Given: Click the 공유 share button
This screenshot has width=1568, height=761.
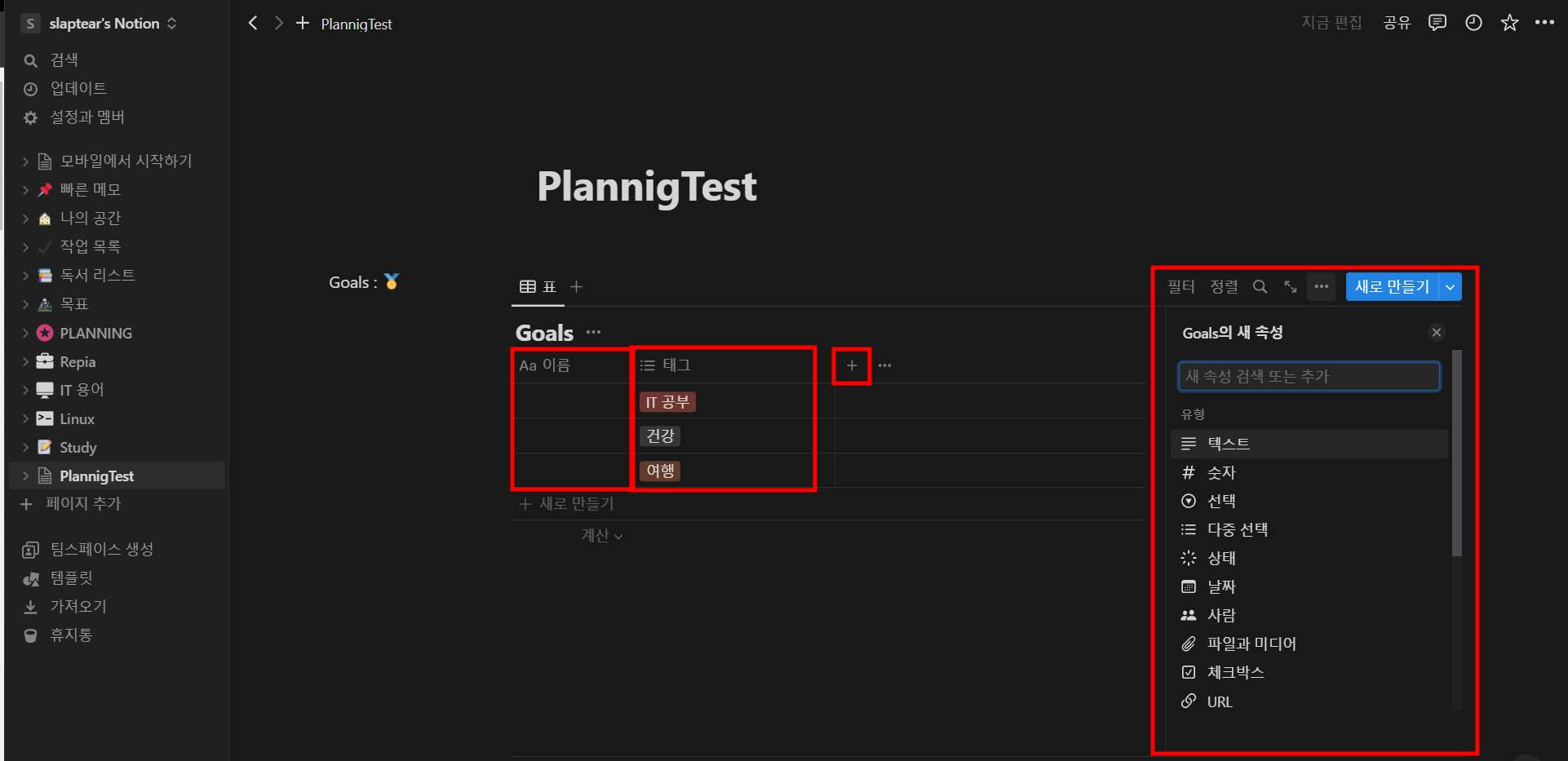Looking at the screenshot, I should [x=1397, y=23].
